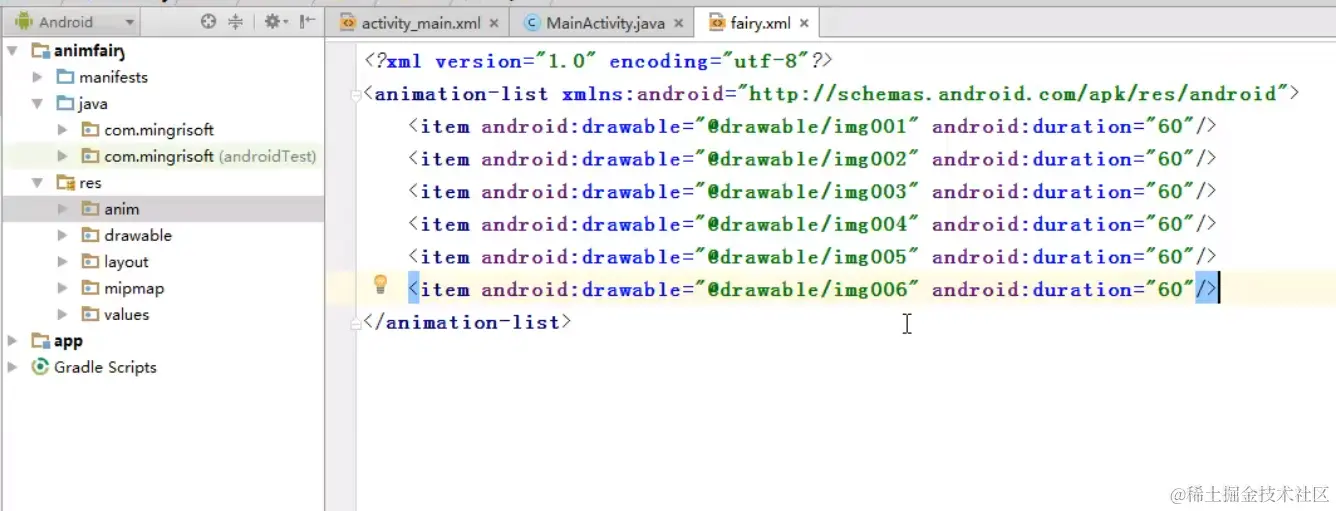The width and height of the screenshot is (1336, 511).
Task: Fold the animation-list opening tag
Action: (x=356, y=95)
